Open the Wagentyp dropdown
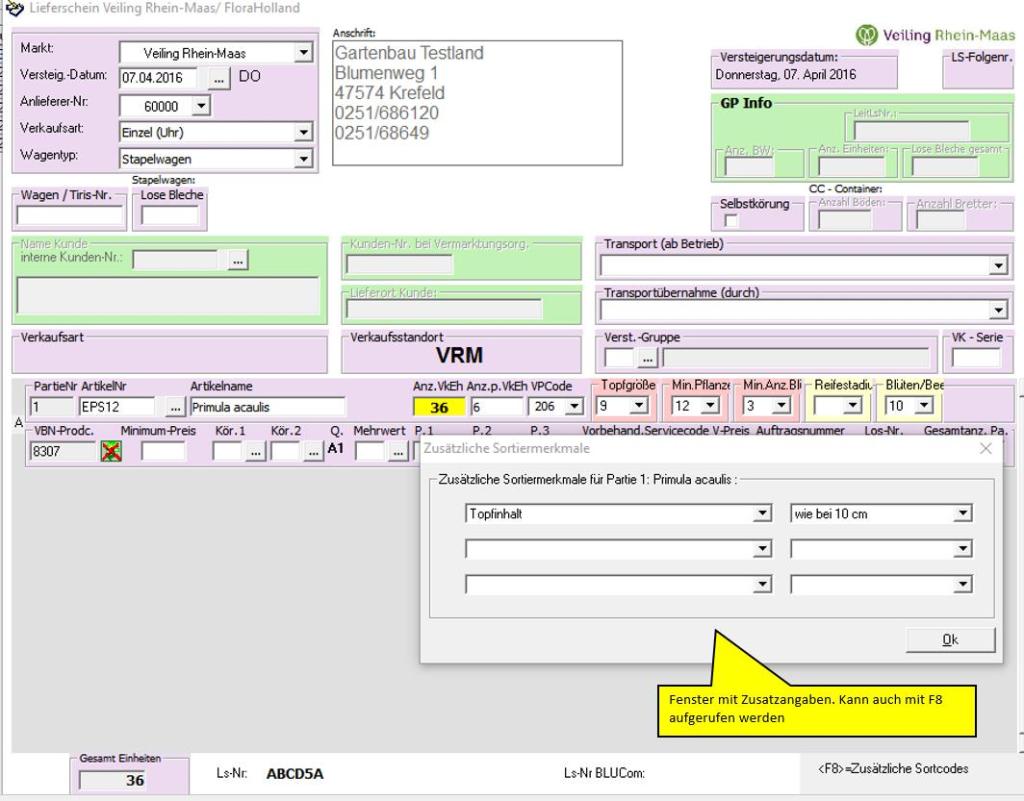Viewport: 1024px width, 801px height. (x=303, y=158)
